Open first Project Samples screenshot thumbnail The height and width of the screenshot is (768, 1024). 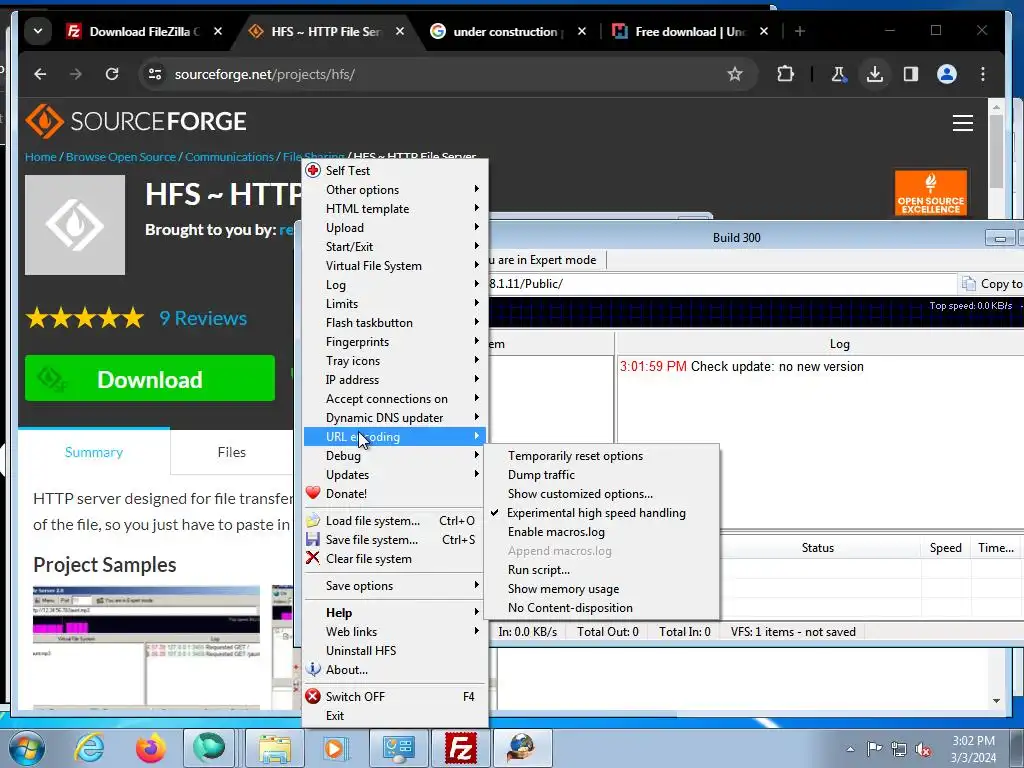146,647
